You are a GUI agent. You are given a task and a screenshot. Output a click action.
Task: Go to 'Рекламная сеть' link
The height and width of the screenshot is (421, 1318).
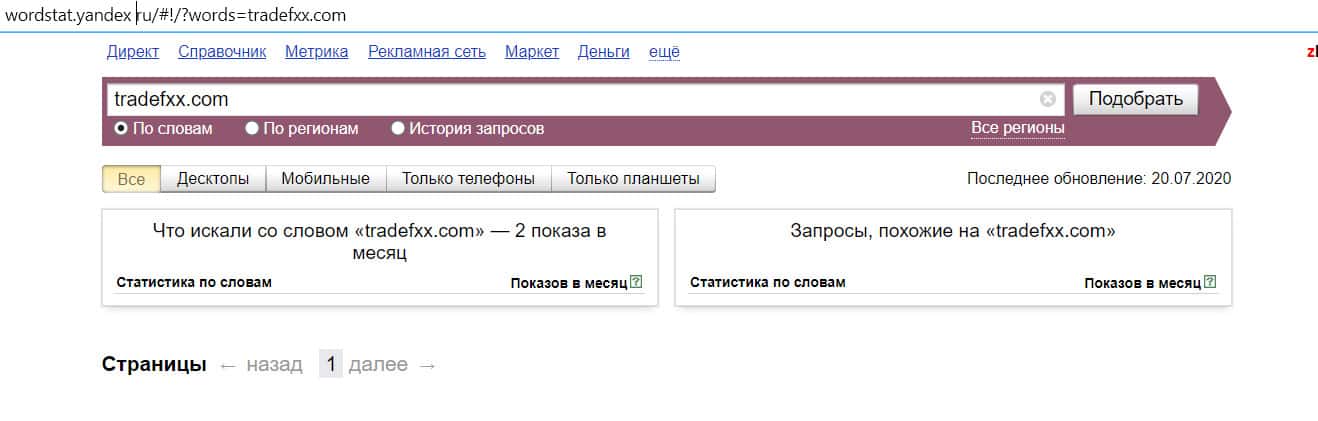click(426, 52)
